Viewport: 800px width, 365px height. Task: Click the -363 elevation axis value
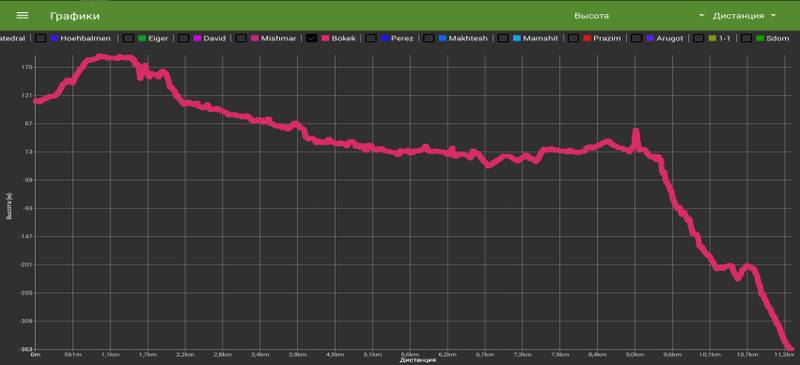pyautogui.click(x=26, y=349)
